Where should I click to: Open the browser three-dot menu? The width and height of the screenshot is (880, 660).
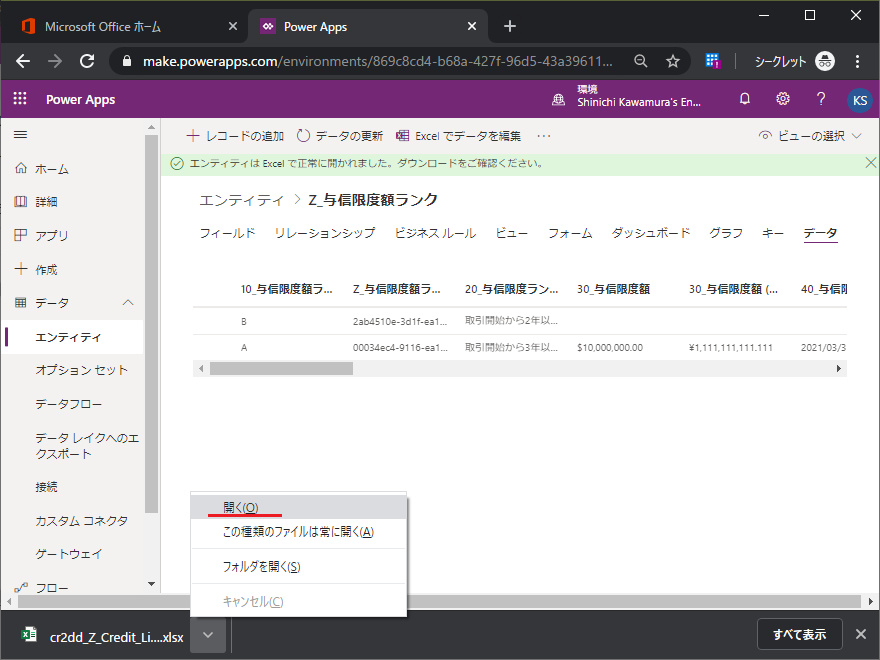857,61
